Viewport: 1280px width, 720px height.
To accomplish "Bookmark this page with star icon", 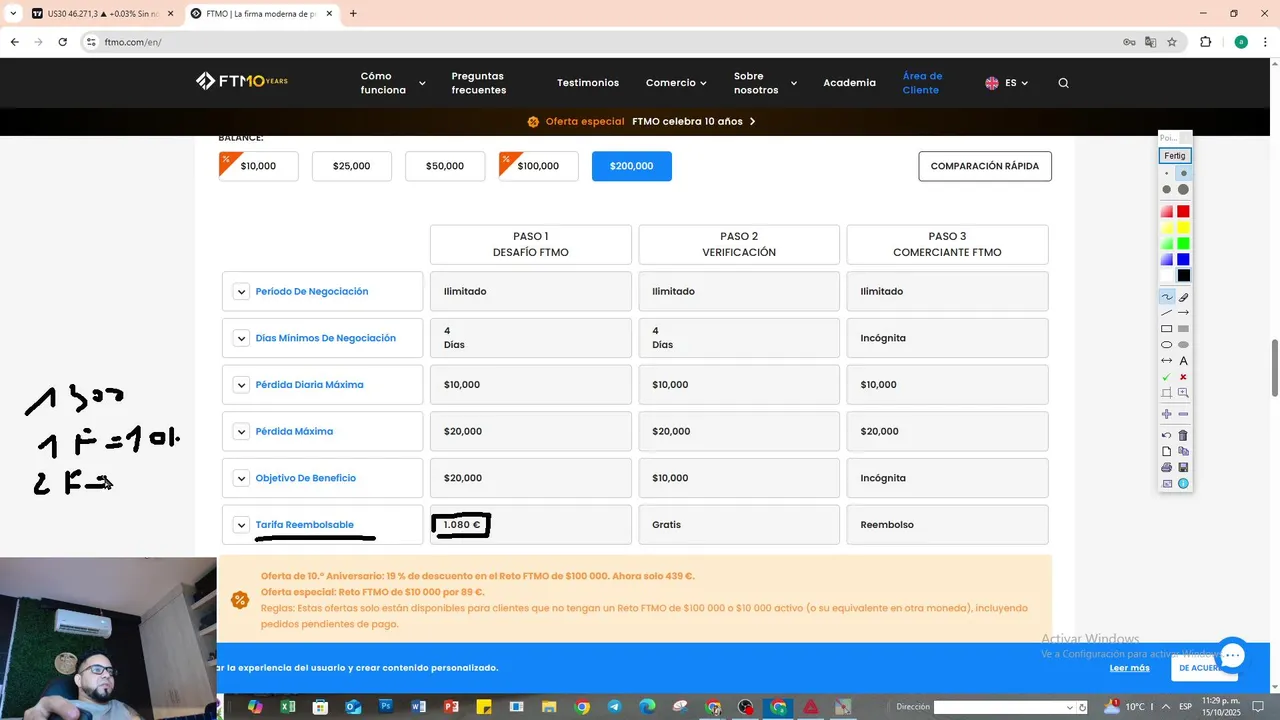I will pos(1172,42).
